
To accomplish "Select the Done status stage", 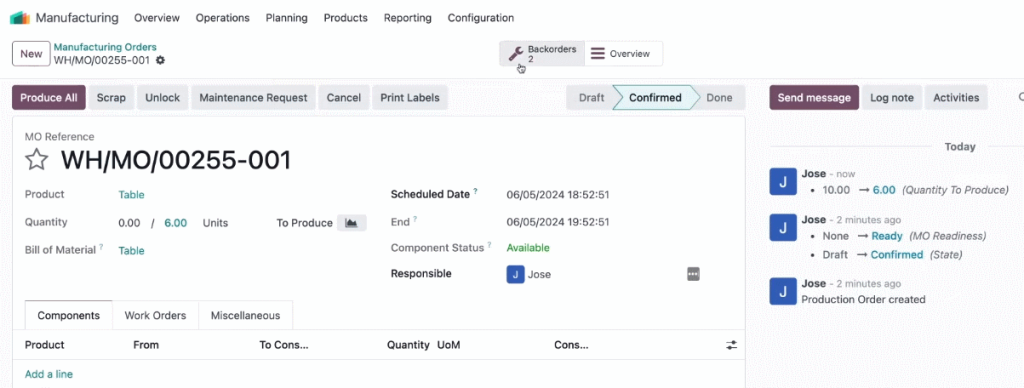I will click(719, 98).
